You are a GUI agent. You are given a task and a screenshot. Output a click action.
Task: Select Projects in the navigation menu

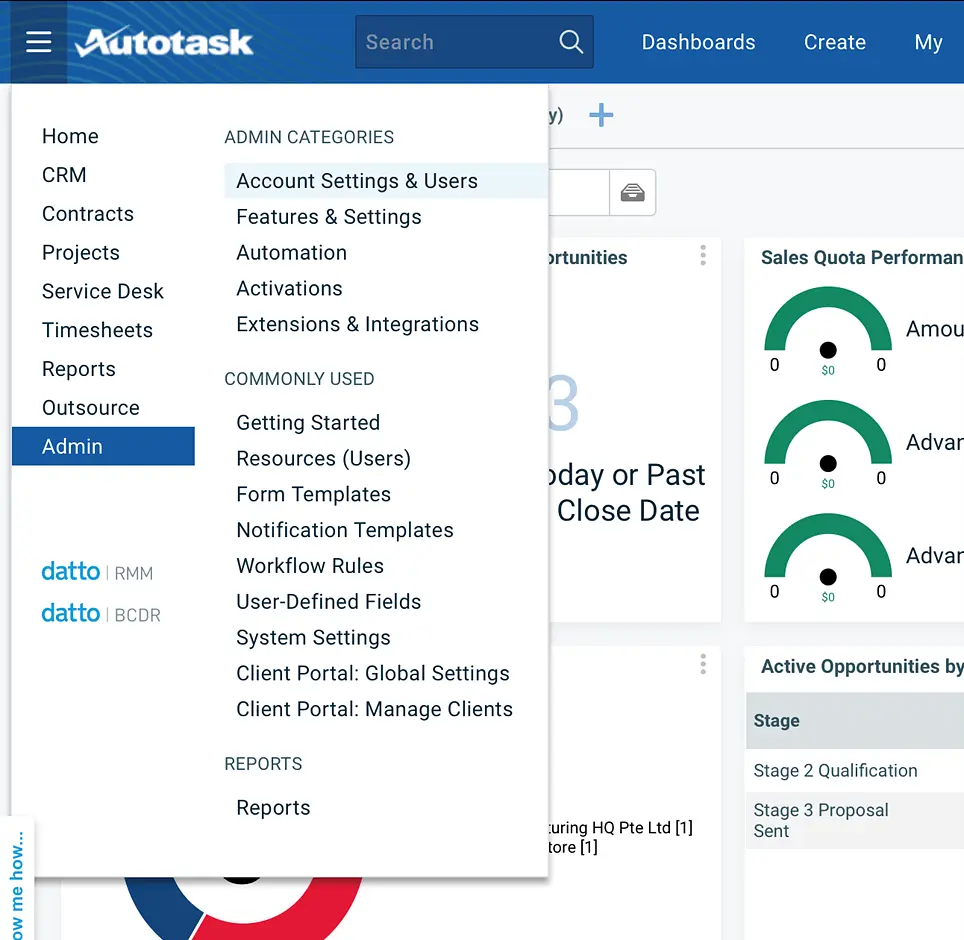(x=81, y=252)
